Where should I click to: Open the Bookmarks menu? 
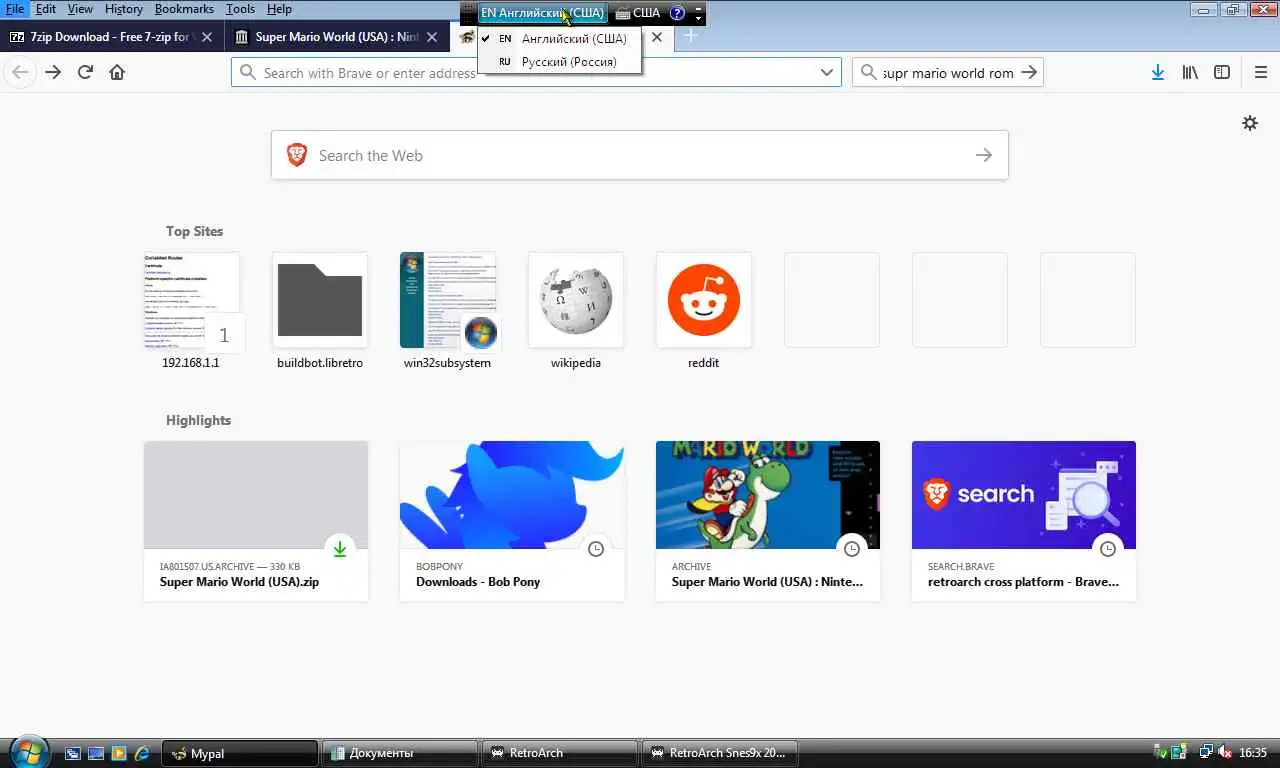coord(184,9)
